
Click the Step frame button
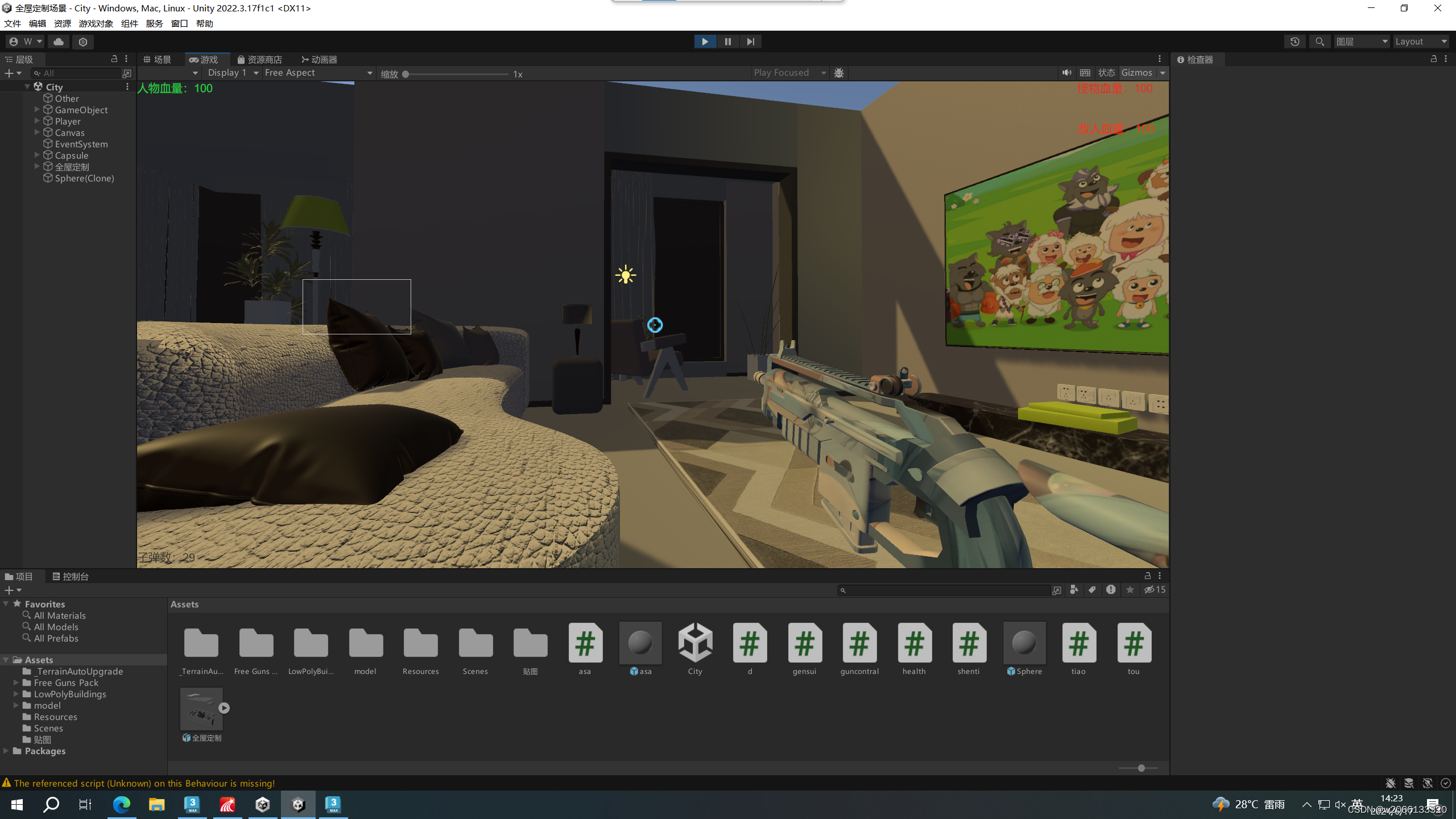pos(750,42)
